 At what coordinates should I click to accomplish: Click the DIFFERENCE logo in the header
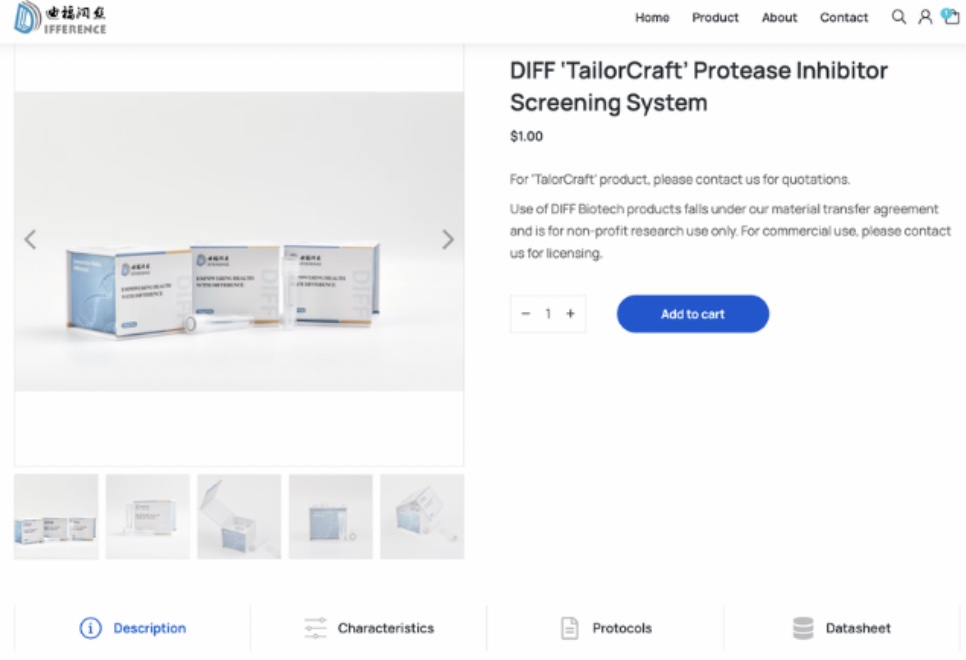[x=60, y=18]
